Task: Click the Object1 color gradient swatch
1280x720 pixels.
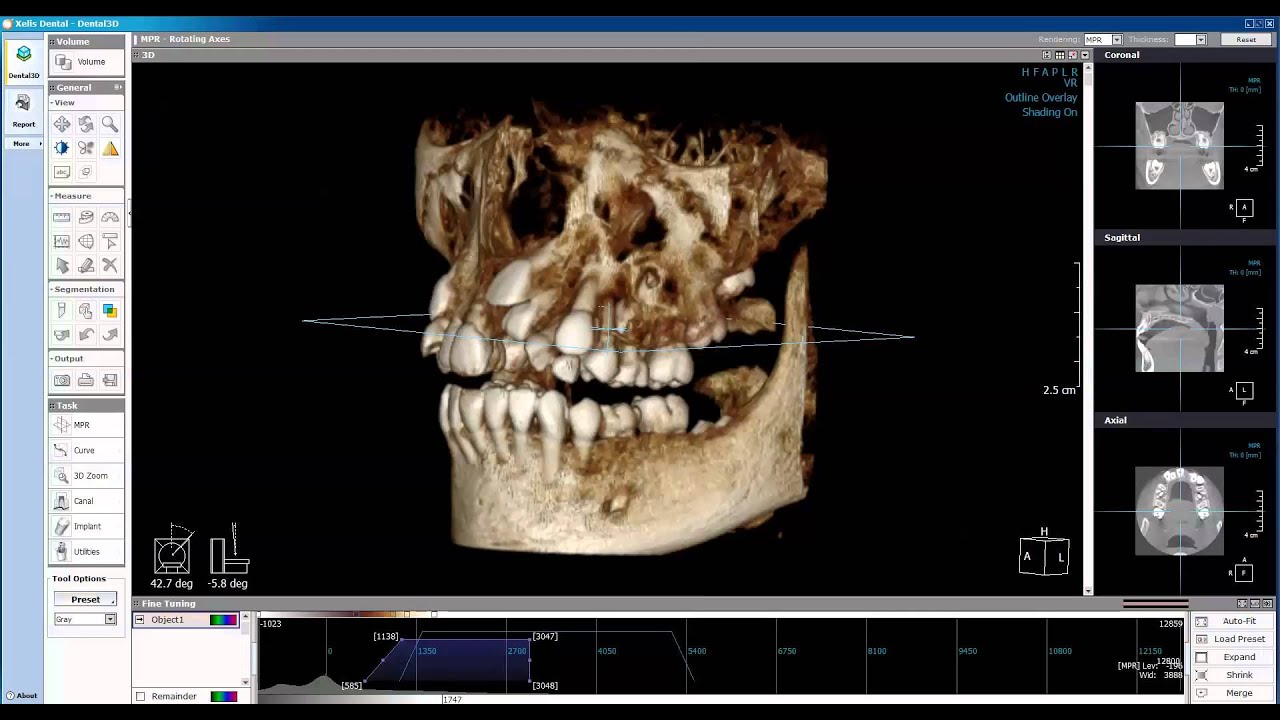Action: [223, 620]
